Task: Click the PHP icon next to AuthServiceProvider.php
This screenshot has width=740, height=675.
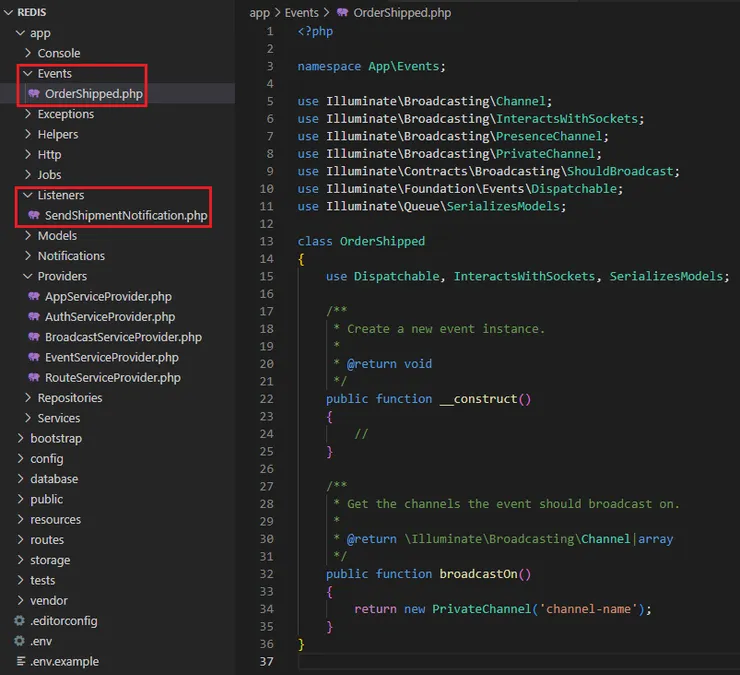Action: coord(34,317)
